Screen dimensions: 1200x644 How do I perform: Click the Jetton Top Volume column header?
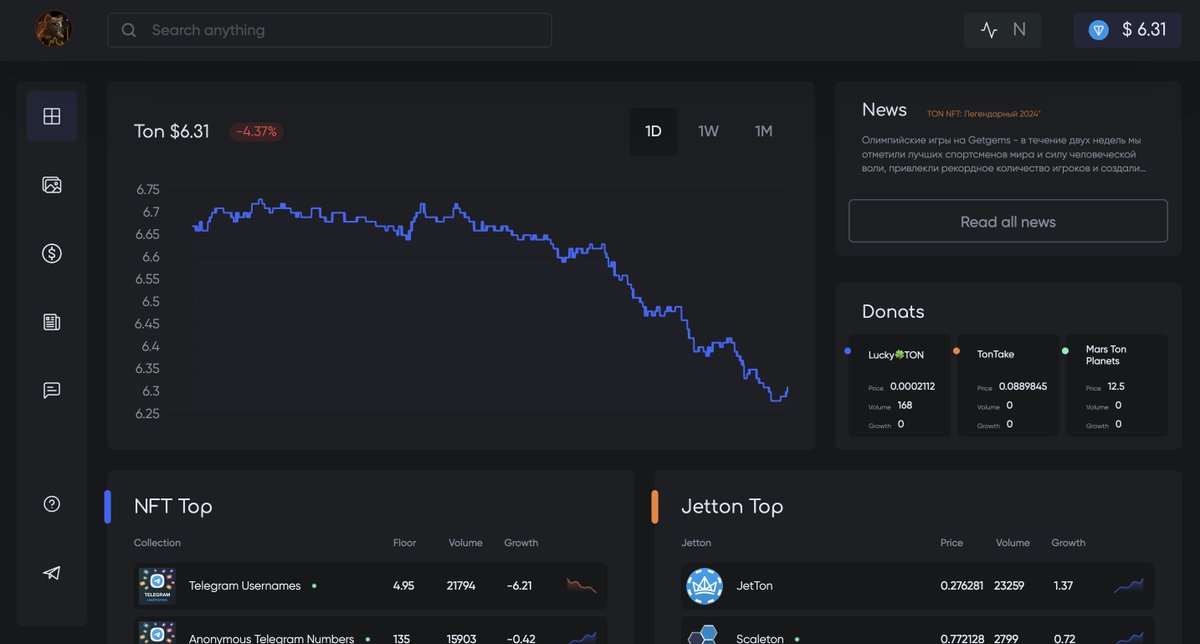(x=1012, y=543)
